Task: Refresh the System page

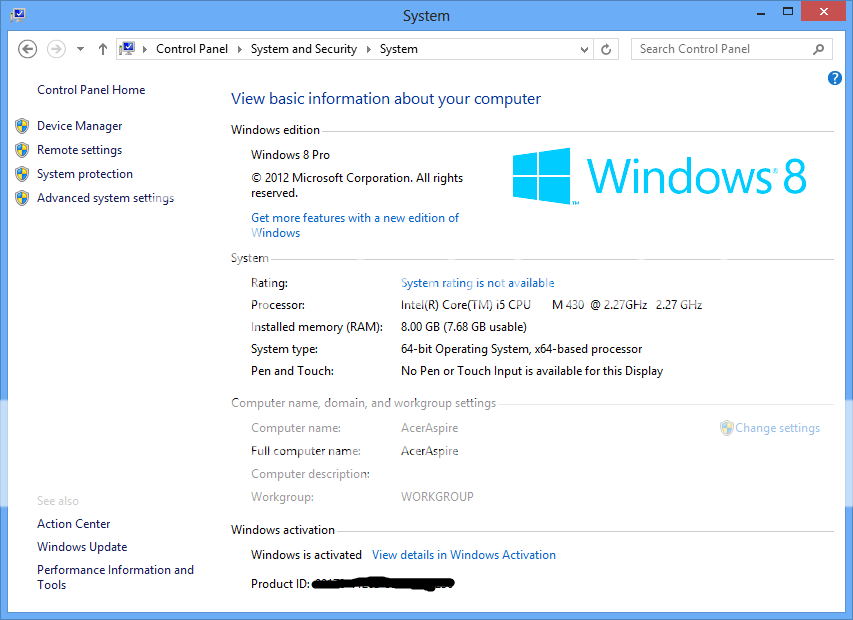Action: pos(606,49)
